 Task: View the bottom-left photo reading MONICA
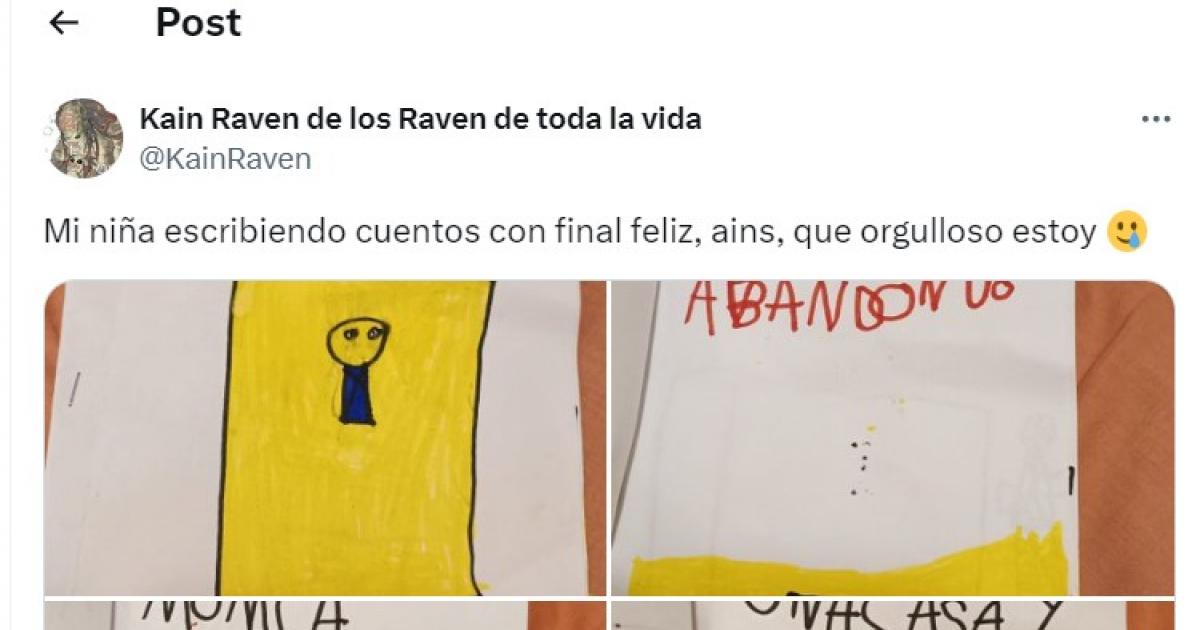[325, 615]
